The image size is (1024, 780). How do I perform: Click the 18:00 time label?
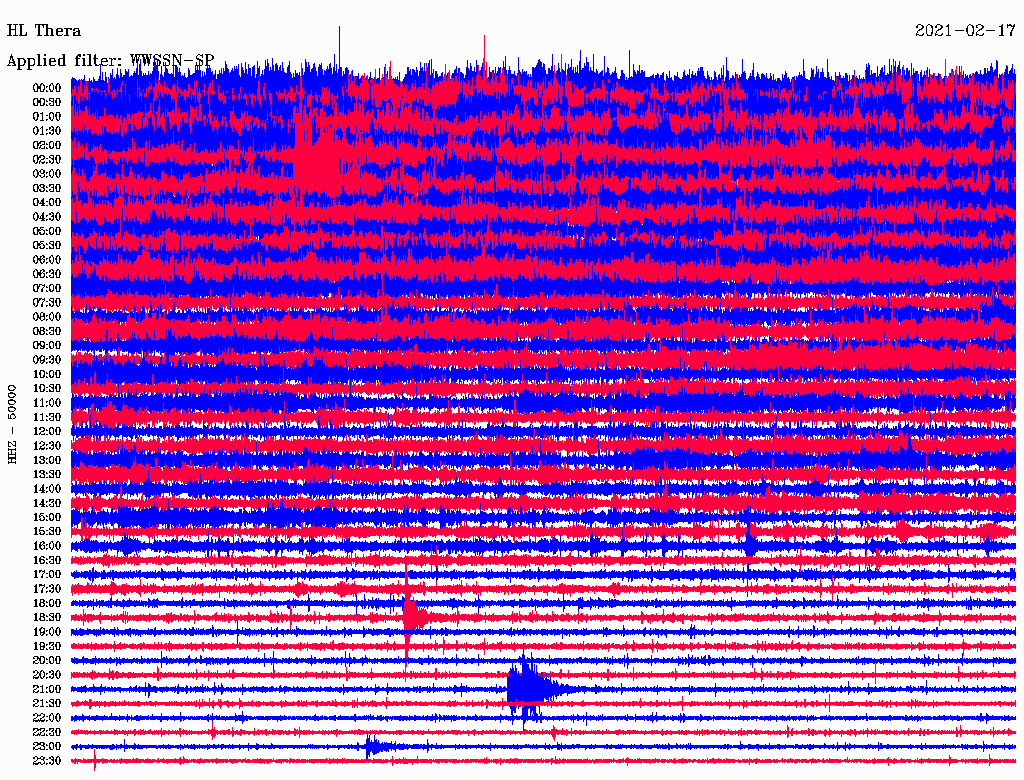47,604
